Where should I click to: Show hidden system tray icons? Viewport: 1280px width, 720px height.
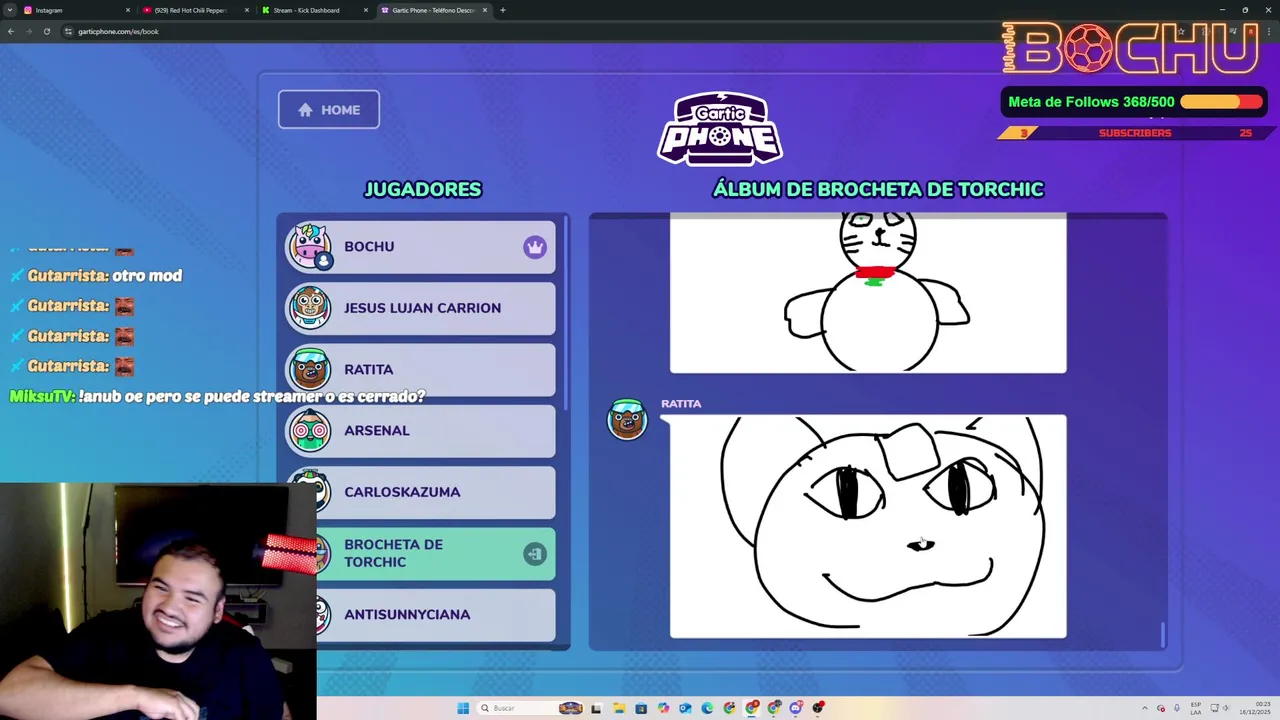tap(1145, 708)
